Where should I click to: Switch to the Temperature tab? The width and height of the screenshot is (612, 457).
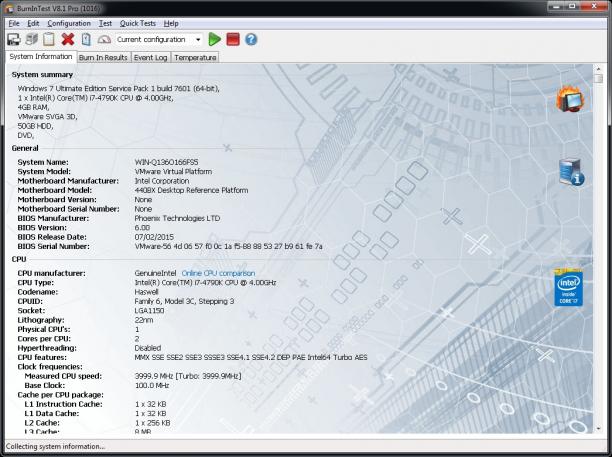195,57
